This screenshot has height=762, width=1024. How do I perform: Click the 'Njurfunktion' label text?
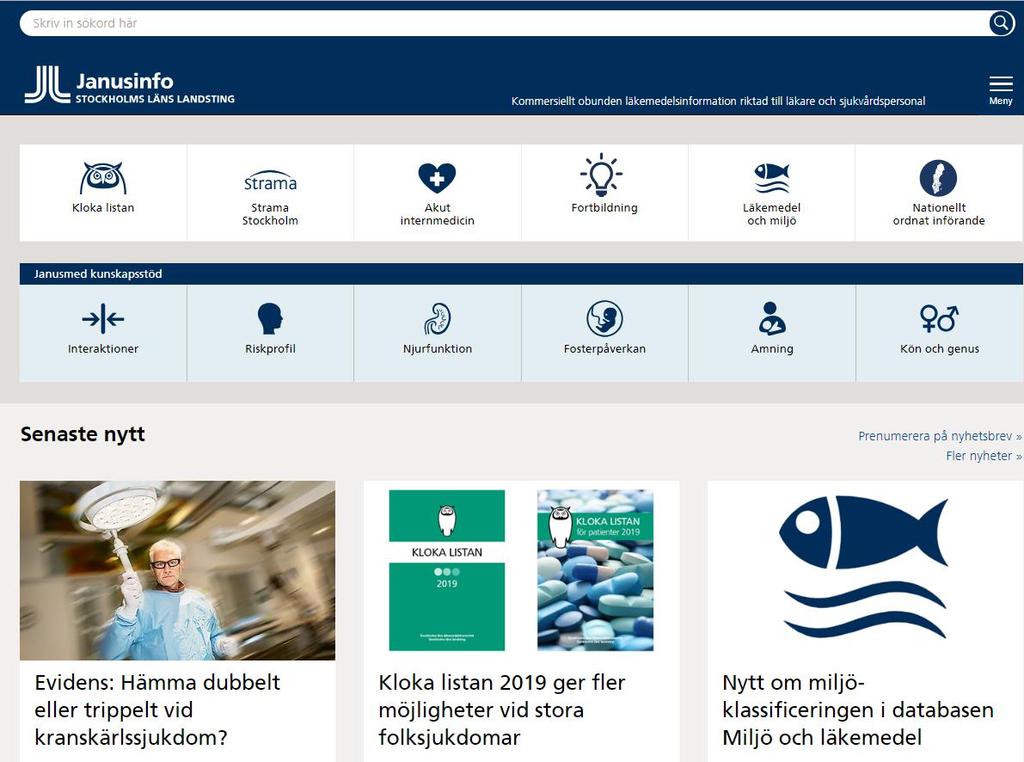[437, 349]
